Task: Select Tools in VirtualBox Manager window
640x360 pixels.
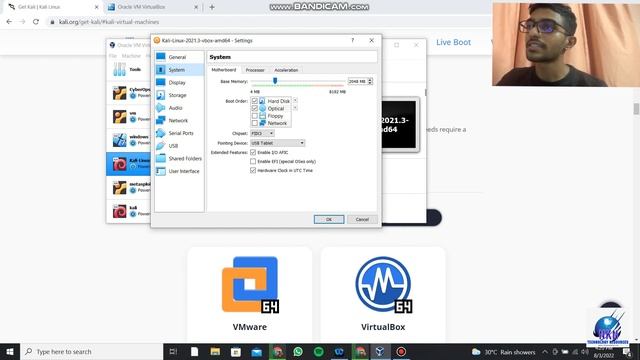Action: point(129,70)
